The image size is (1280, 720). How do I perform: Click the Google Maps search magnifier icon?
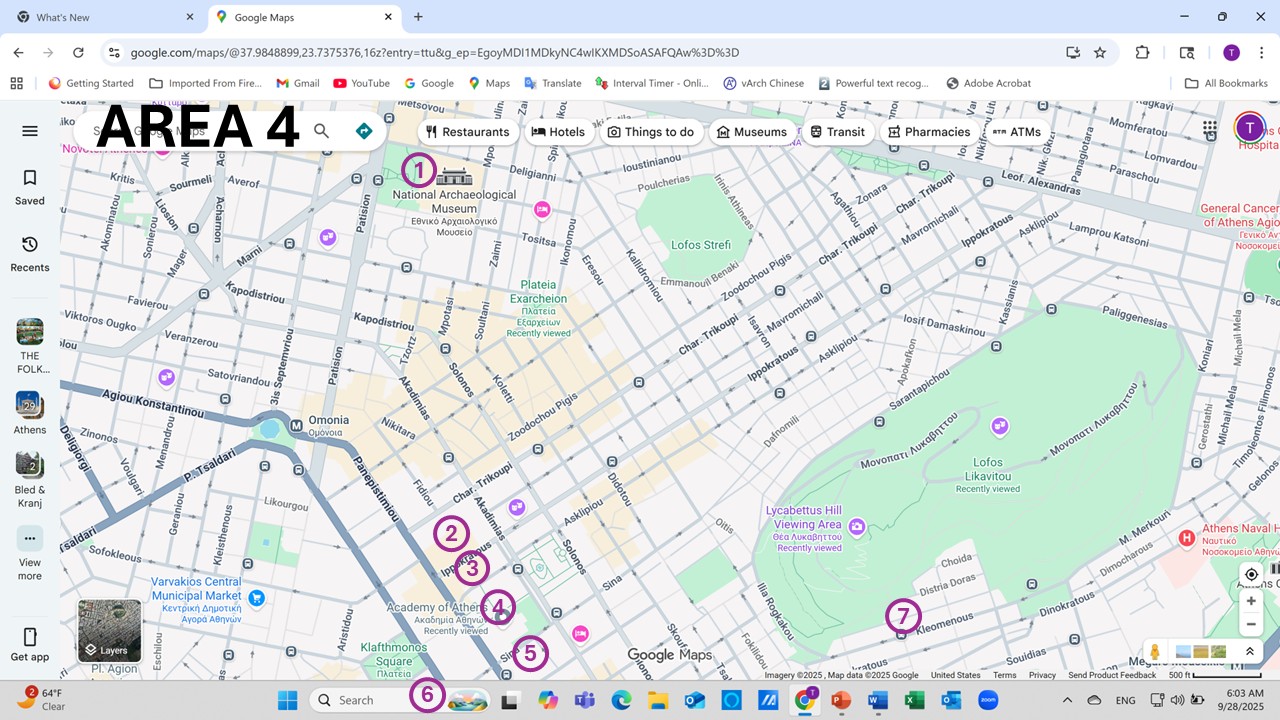click(x=321, y=131)
